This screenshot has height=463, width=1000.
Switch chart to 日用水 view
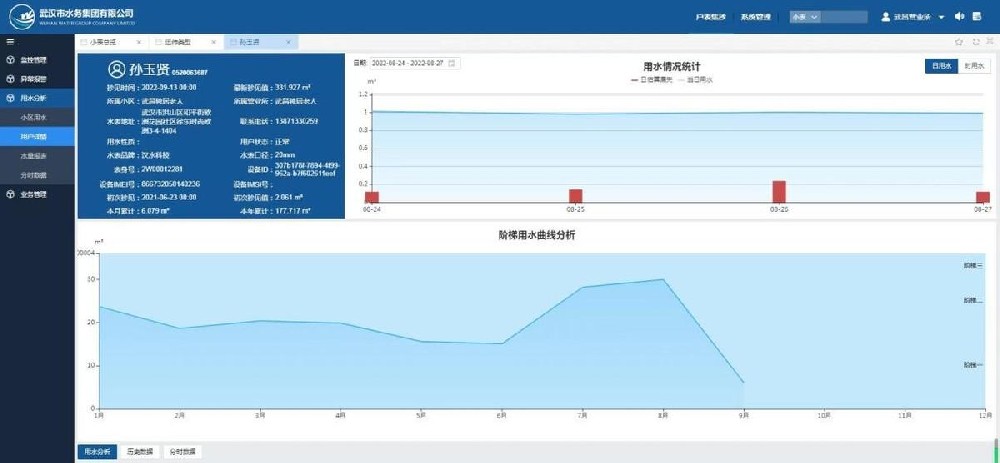(x=940, y=66)
